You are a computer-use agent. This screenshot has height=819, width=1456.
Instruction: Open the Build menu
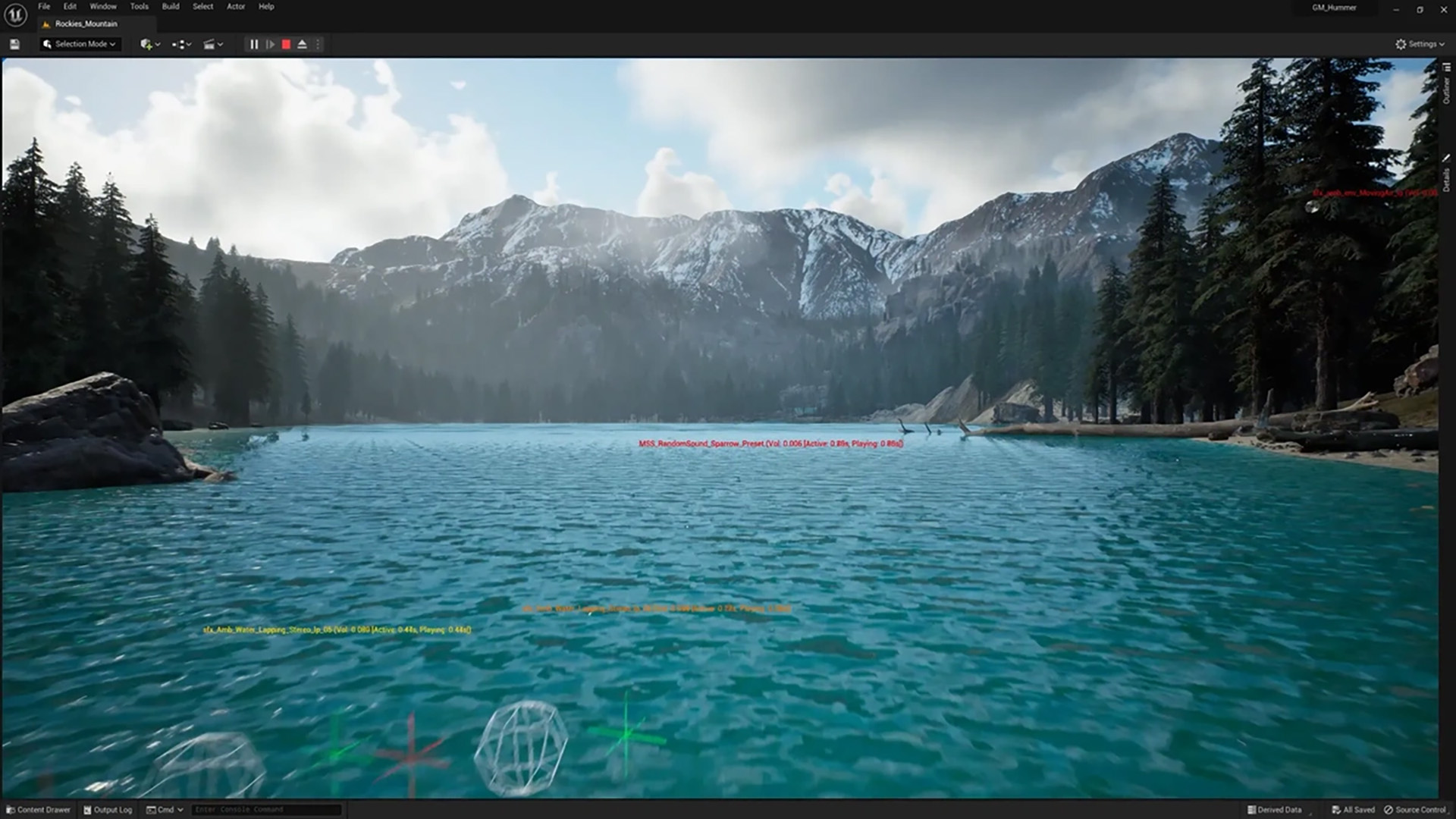tap(170, 6)
